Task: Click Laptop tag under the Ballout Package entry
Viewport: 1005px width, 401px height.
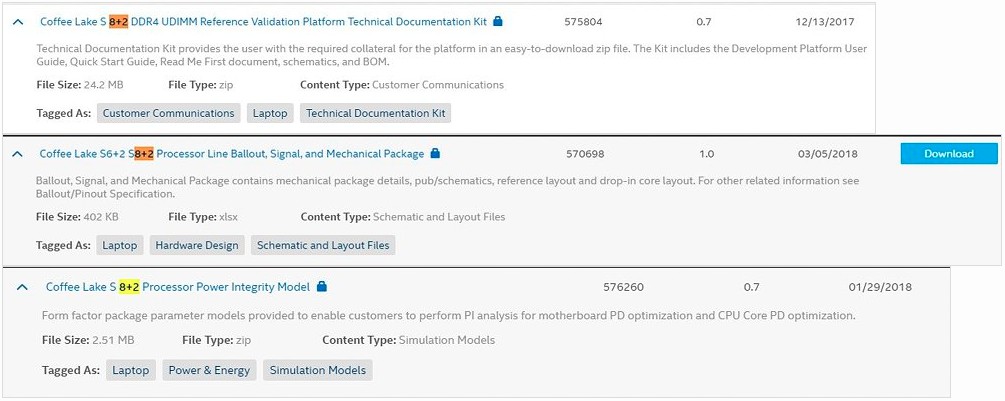Action: coord(120,245)
